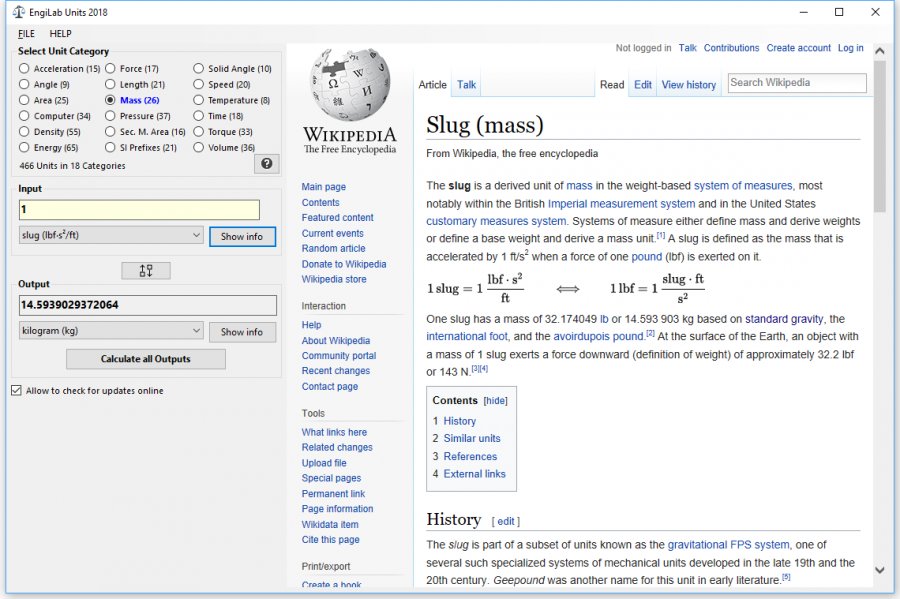Image resolution: width=900 pixels, height=599 pixels.
Task: Open the What links here link
Action: [x=334, y=432]
